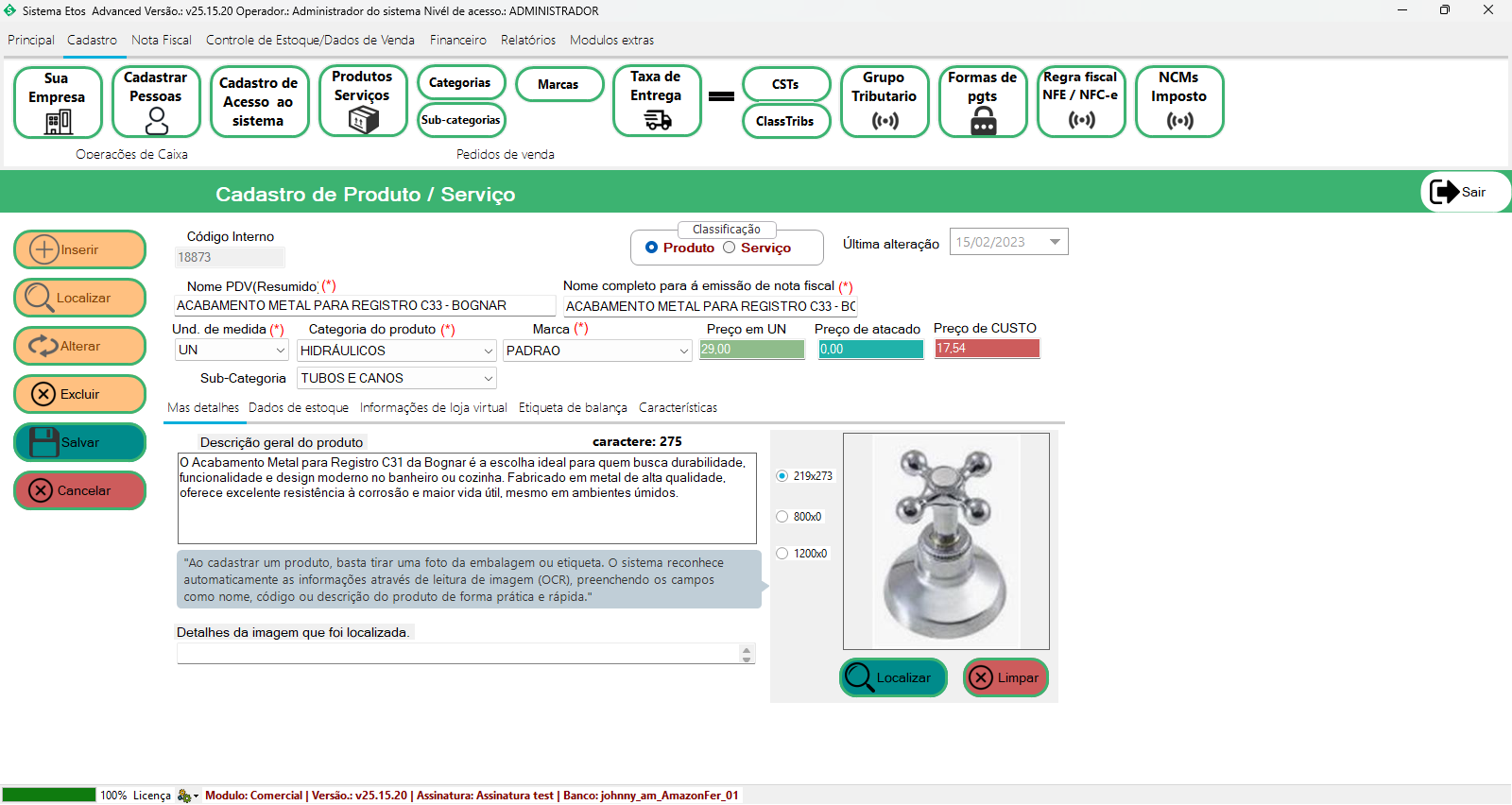Switch to the Dados de estoque tab
Viewport: 1512px width, 805px height.
[299, 408]
